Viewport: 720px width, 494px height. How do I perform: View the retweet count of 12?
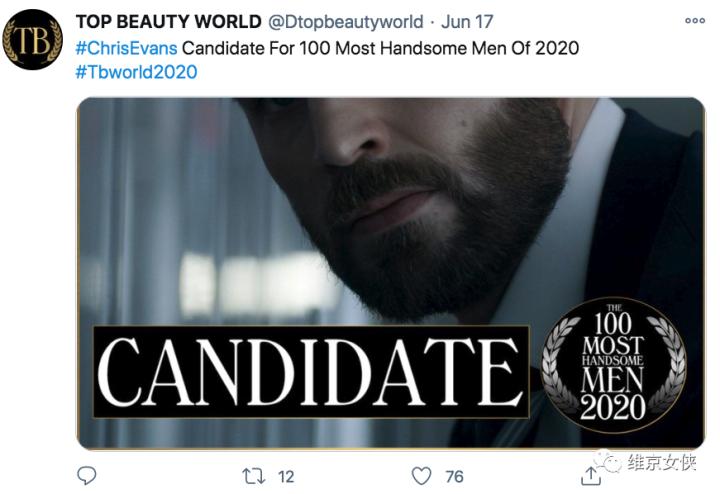click(285, 475)
